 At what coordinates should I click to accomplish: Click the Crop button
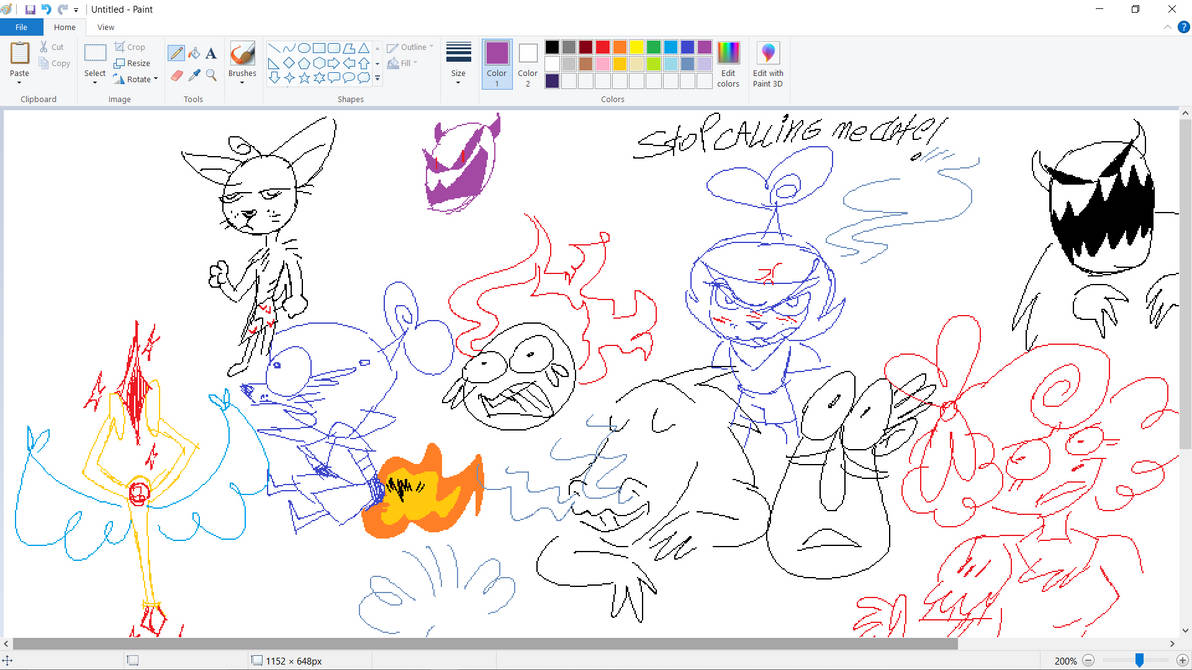click(129, 47)
